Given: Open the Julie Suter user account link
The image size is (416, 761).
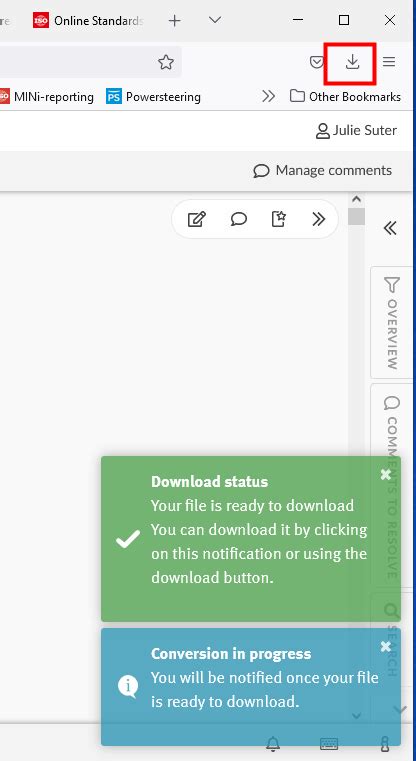Looking at the screenshot, I should click(x=356, y=131).
